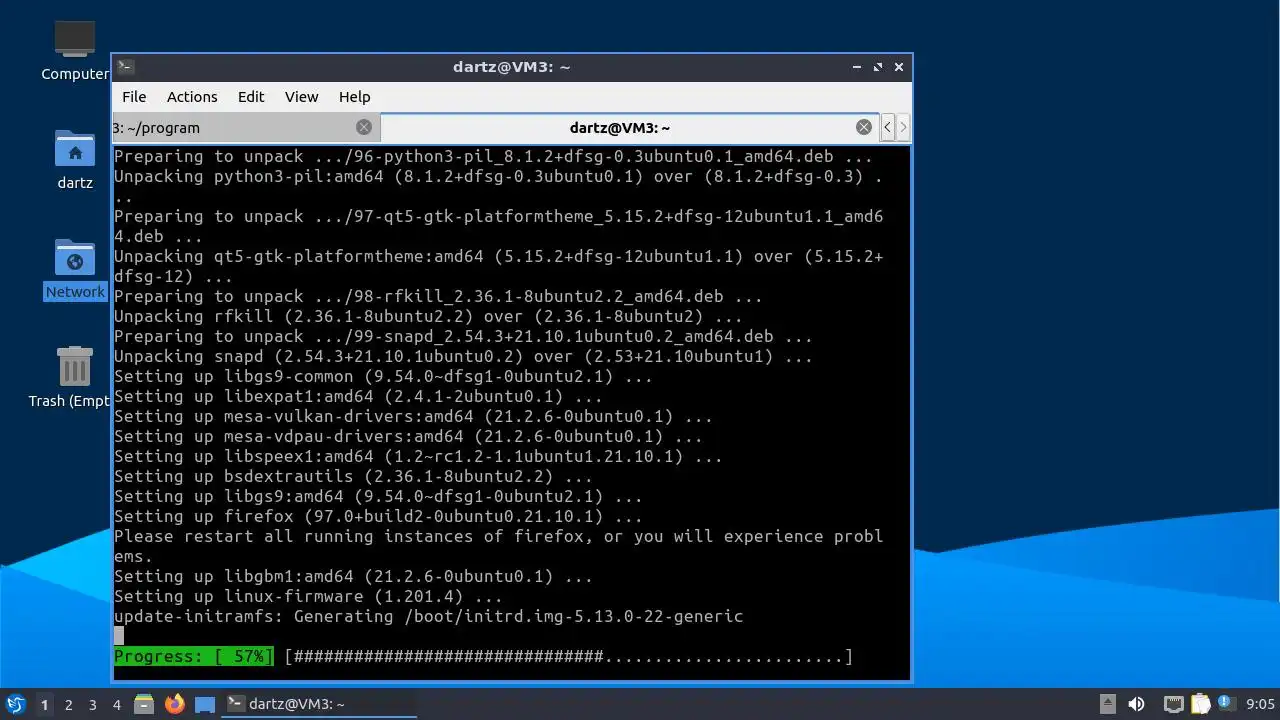Image resolution: width=1280 pixels, height=720 pixels.
Task: Click the "Preparing to unpack .../99-snapd" line
Action: point(463,337)
